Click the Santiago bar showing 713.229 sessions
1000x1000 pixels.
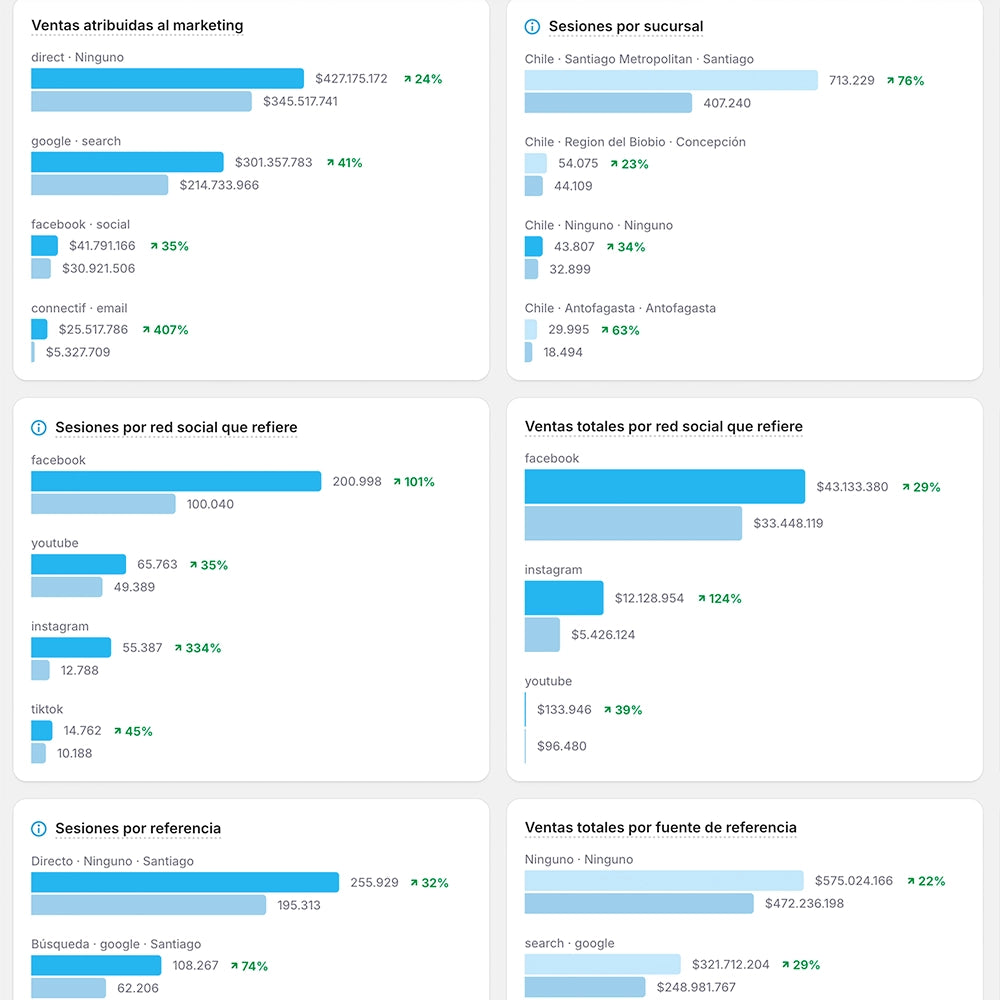671,81
